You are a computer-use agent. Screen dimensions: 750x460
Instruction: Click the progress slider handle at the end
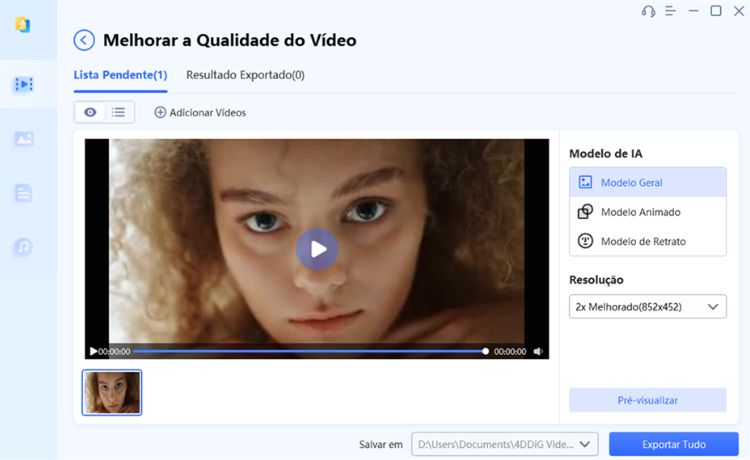(x=485, y=351)
